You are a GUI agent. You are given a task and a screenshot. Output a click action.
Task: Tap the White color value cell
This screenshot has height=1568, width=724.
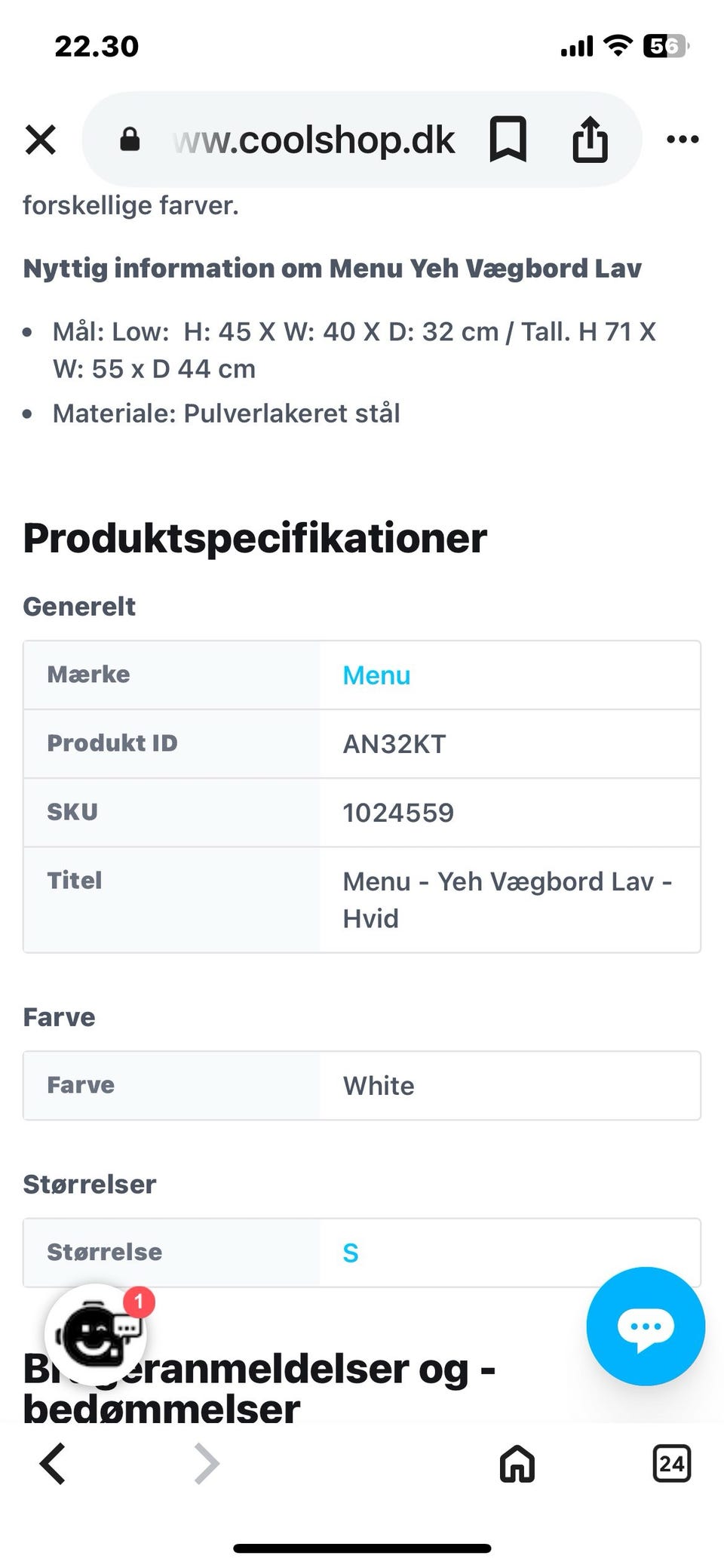tap(379, 1086)
